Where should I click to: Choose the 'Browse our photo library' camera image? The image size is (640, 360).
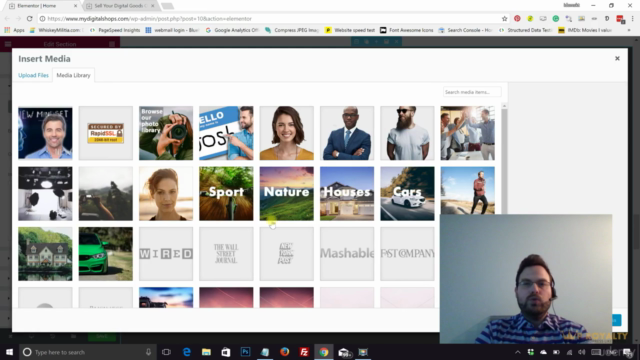166,133
